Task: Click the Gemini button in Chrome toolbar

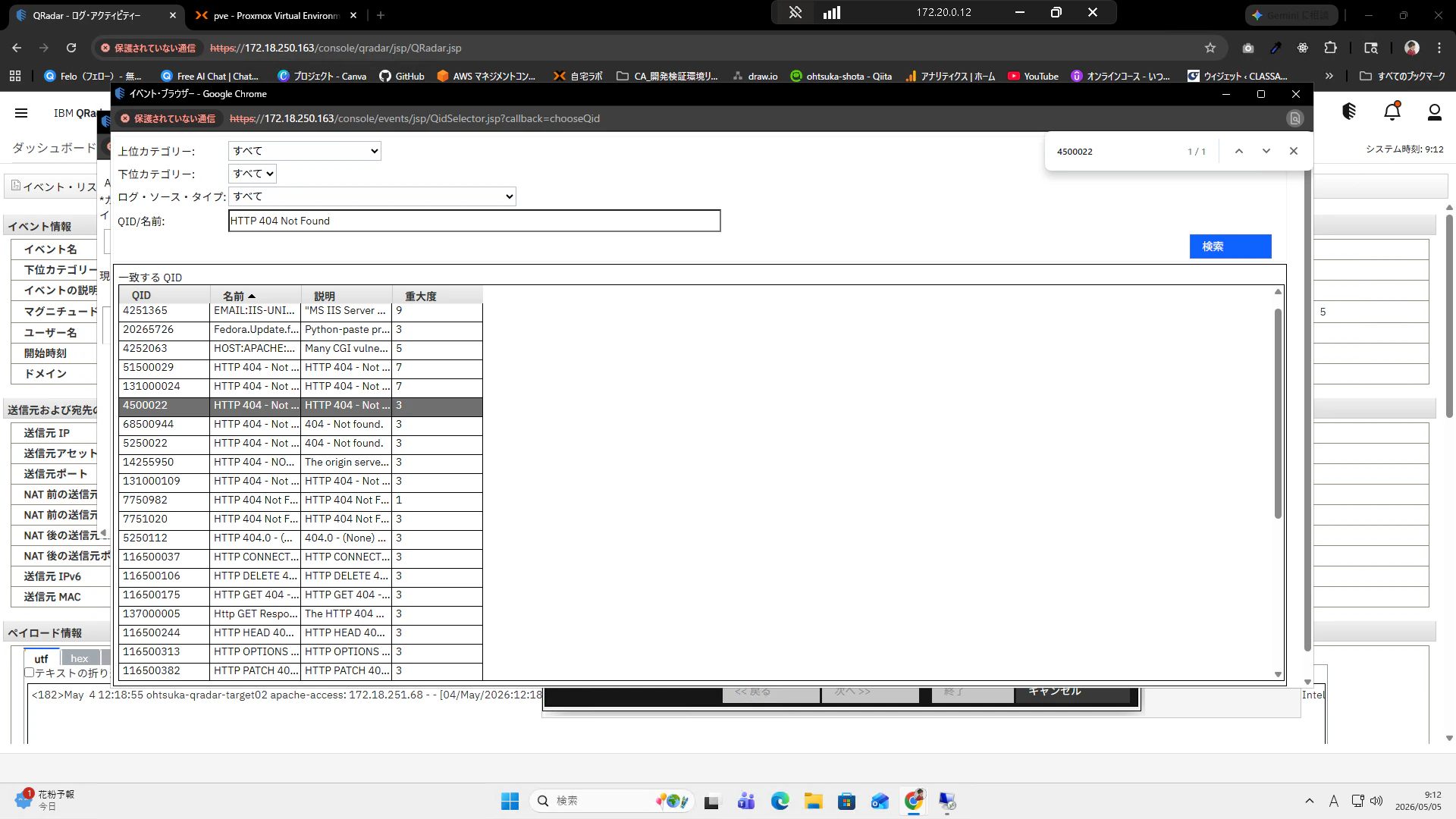Action: pos(1291,15)
